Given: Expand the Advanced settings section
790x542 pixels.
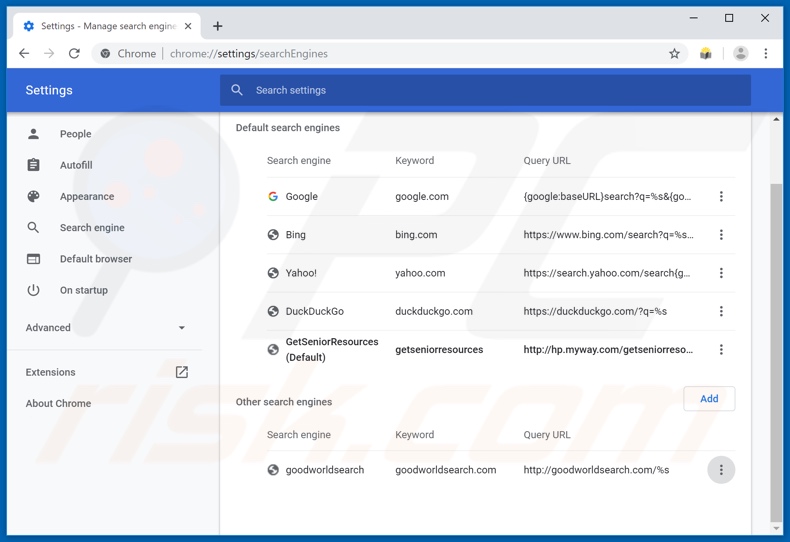Looking at the screenshot, I should pos(105,328).
